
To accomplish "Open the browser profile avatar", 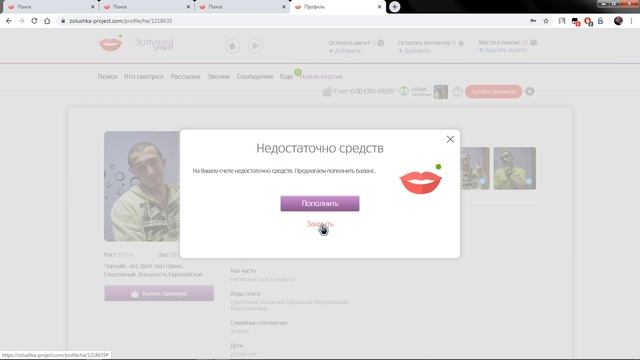I will [x=618, y=21].
